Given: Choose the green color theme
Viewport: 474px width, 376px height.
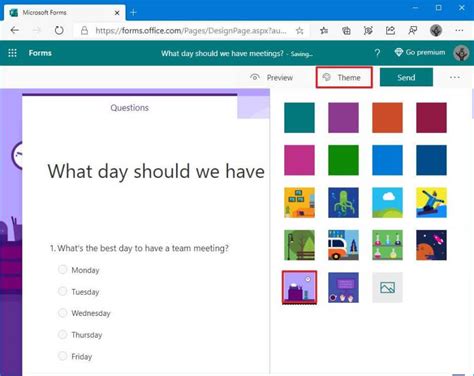Looking at the screenshot, I should pos(343,160).
